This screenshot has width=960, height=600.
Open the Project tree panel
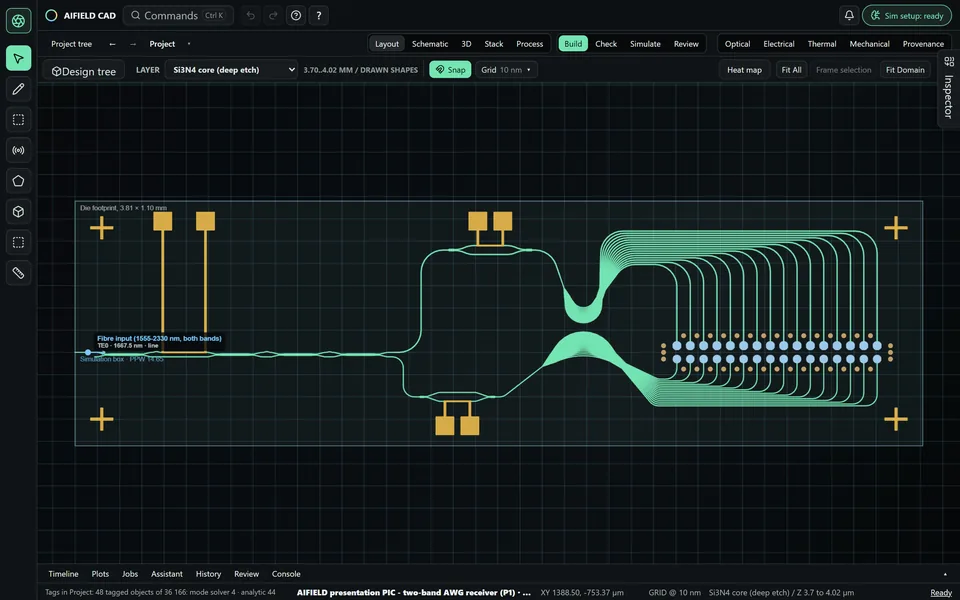pyautogui.click(x=72, y=44)
